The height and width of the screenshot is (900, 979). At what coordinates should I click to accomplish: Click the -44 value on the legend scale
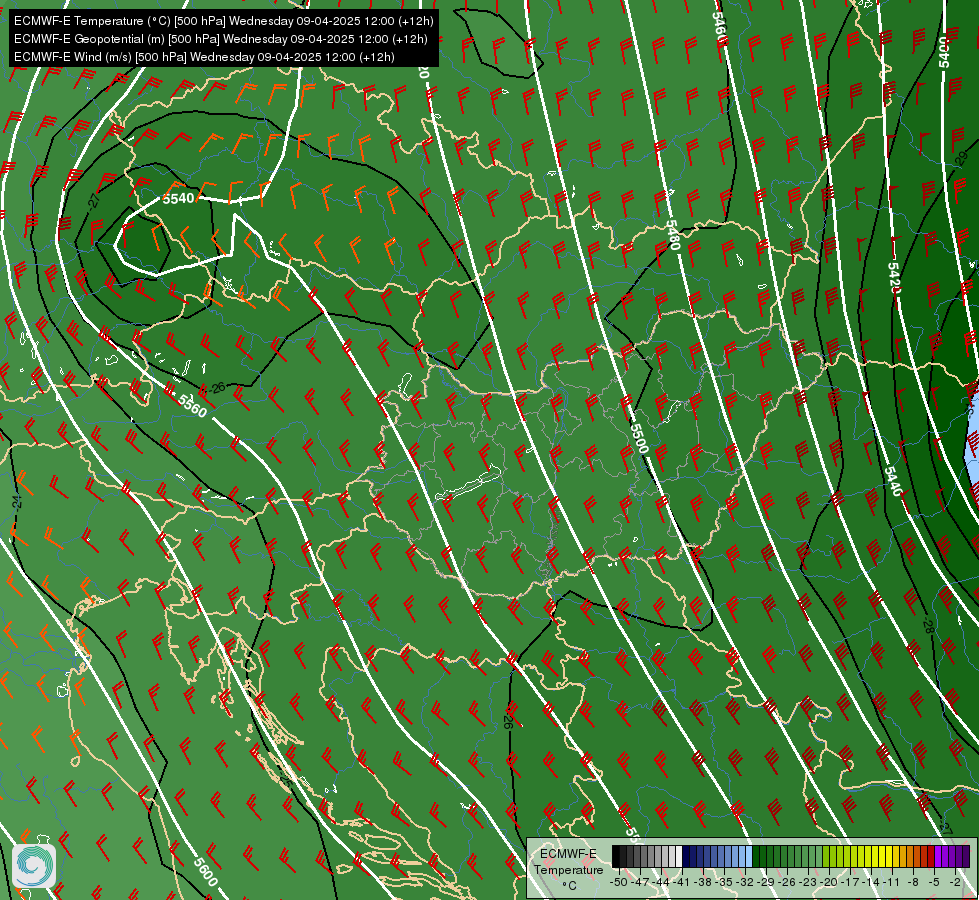tap(661, 882)
